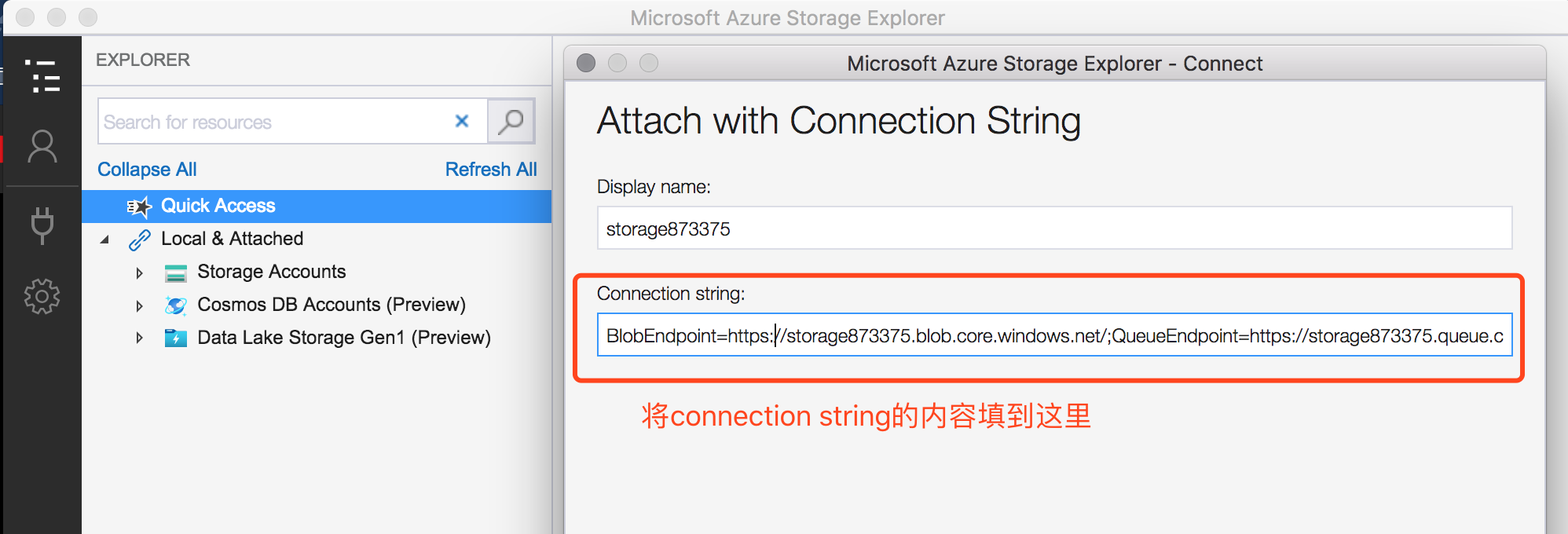The width and height of the screenshot is (1568, 534).
Task: Click the magnifier search button
Action: point(511,121)
